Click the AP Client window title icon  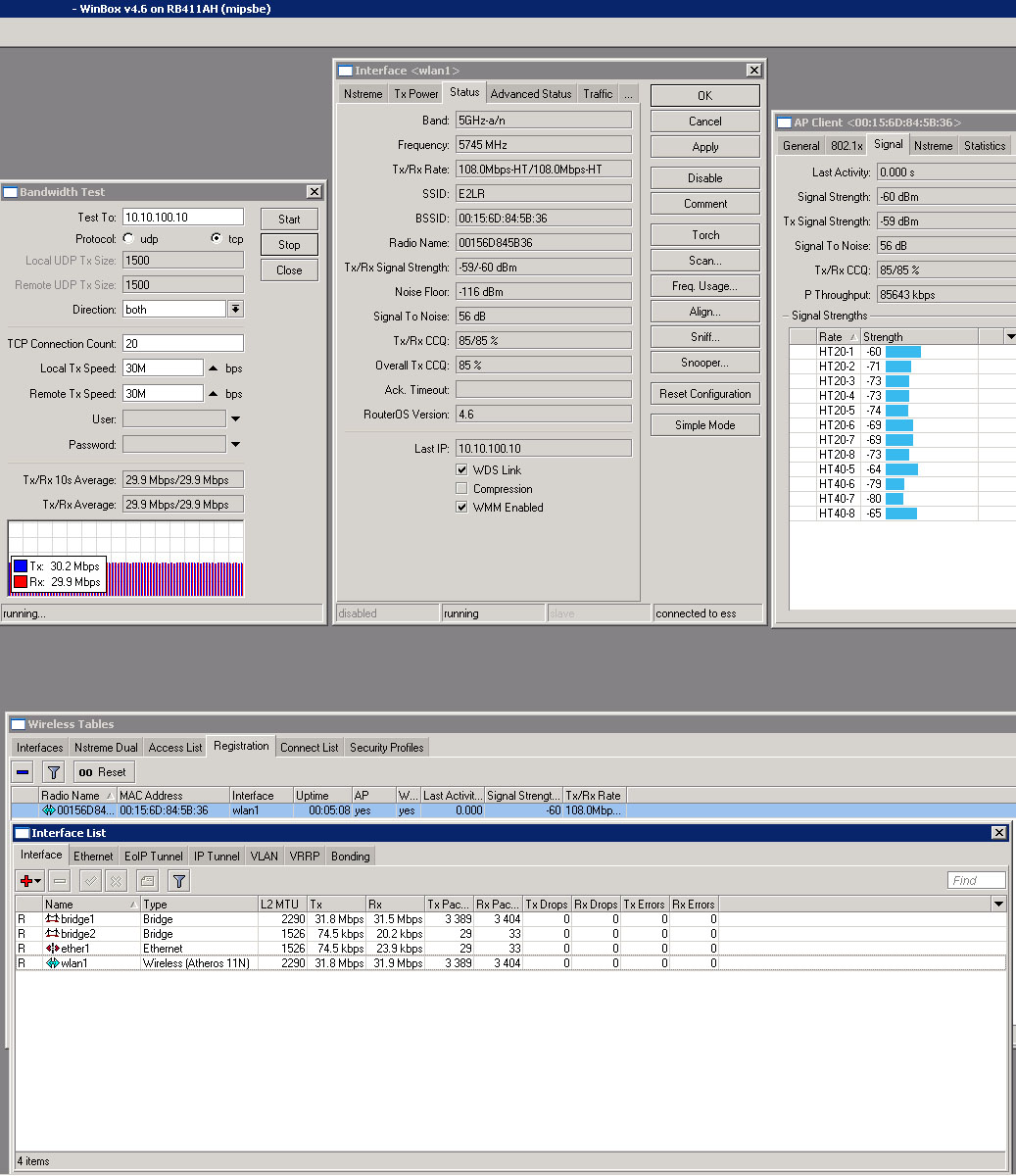[x=785, y=122]
